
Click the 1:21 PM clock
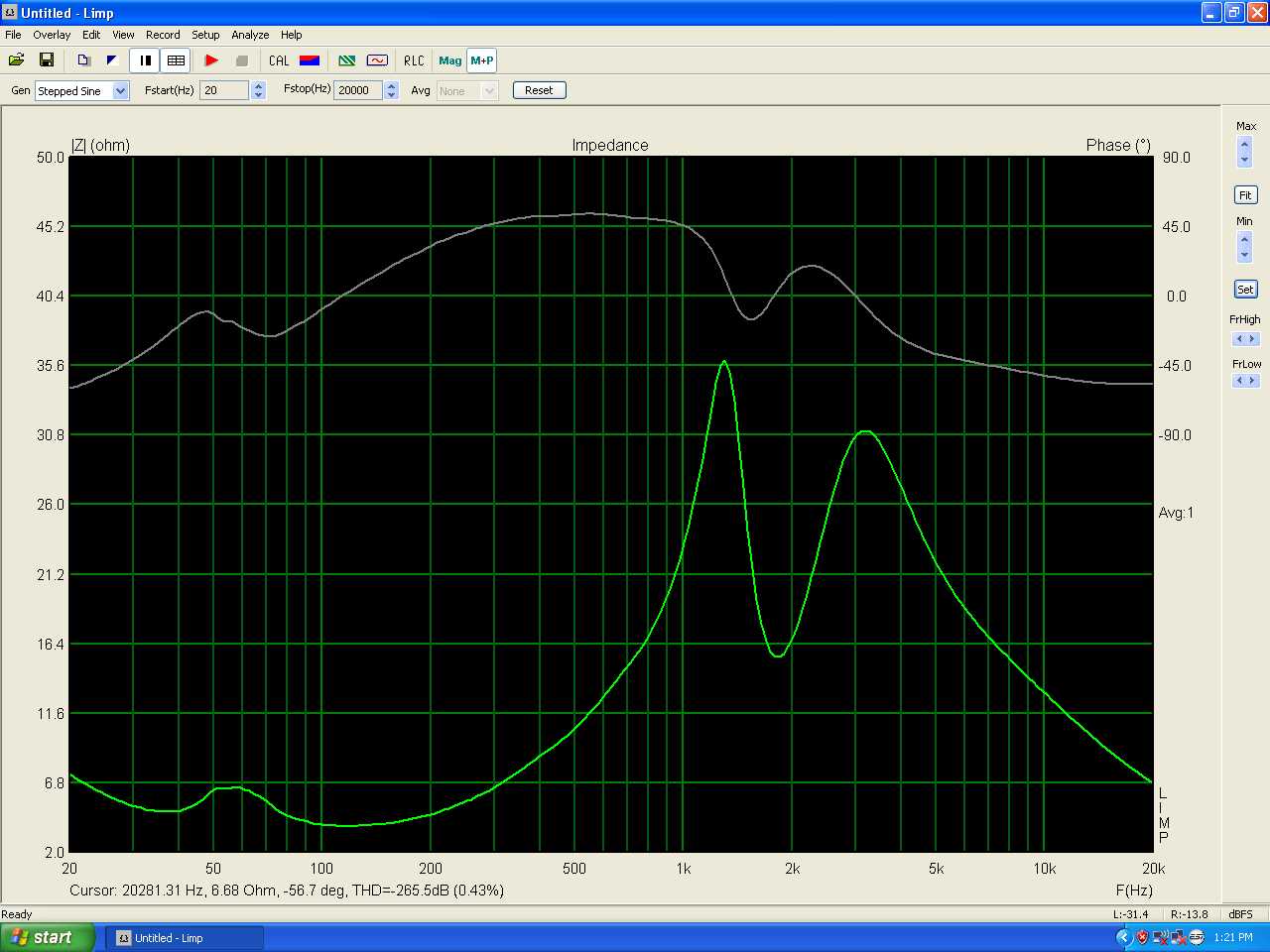pos(1233,937)
